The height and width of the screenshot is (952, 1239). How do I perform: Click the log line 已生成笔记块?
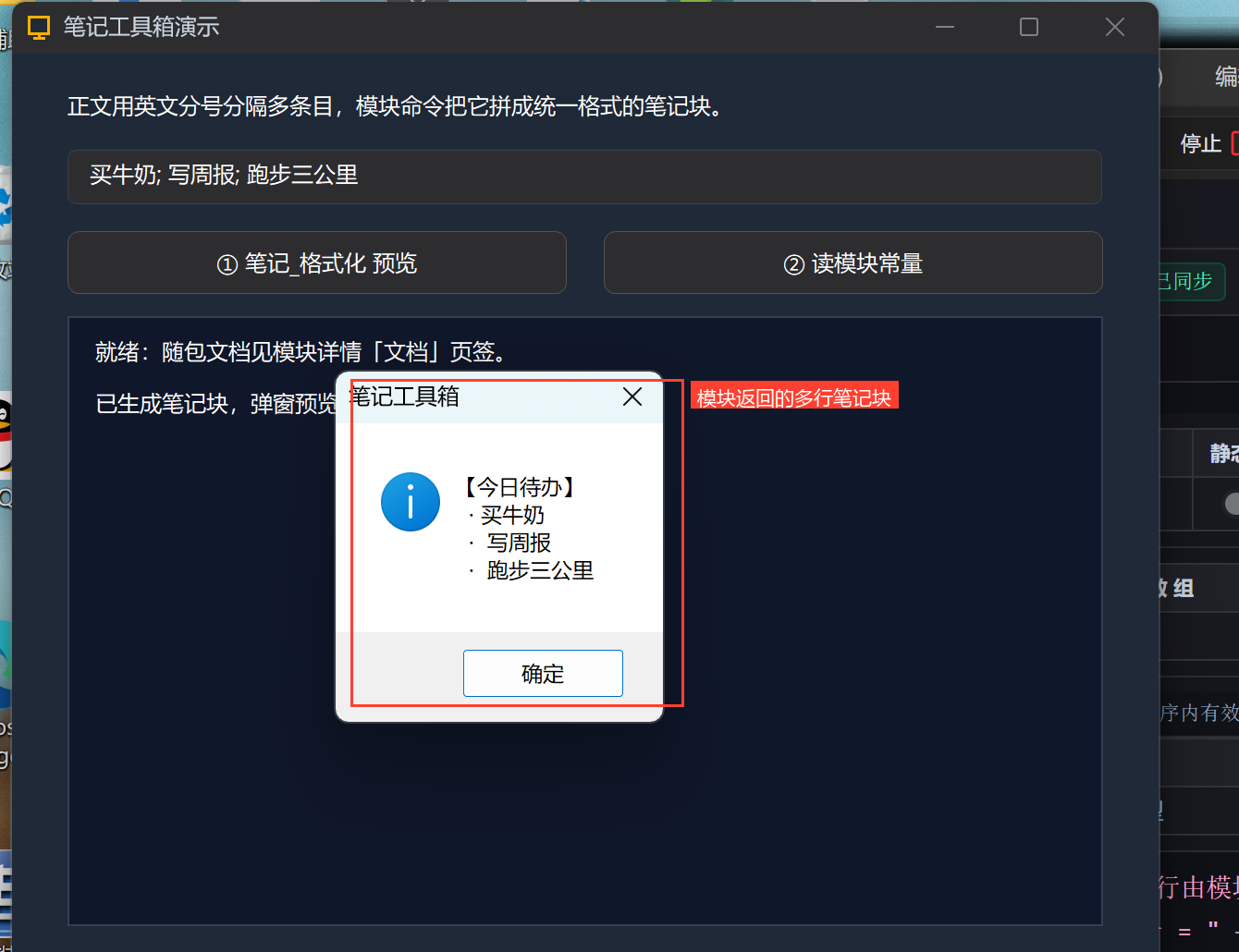coord(216,404)
